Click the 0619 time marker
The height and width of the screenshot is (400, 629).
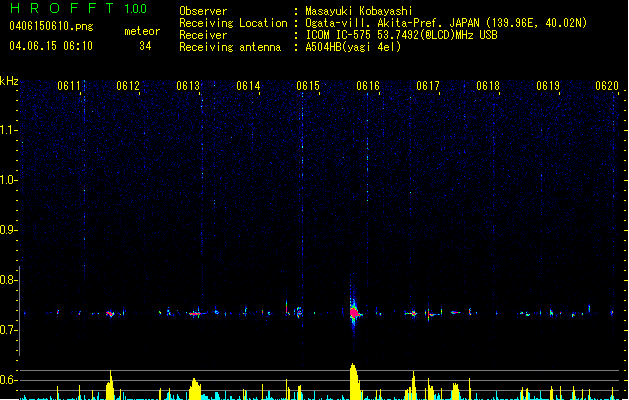tap(548, 86)
